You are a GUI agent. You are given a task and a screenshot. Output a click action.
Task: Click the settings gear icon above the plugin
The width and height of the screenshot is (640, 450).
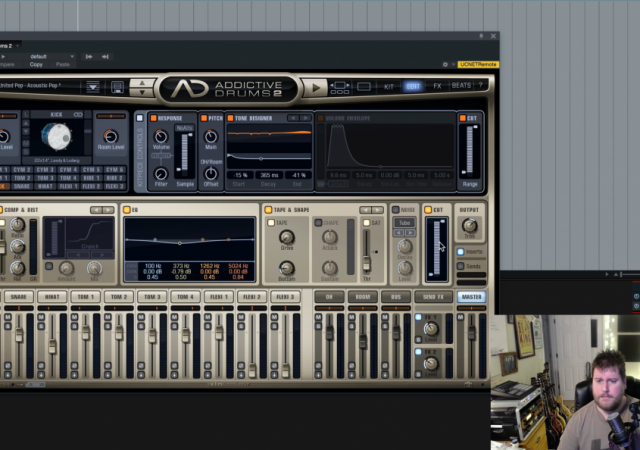[445, 65]
